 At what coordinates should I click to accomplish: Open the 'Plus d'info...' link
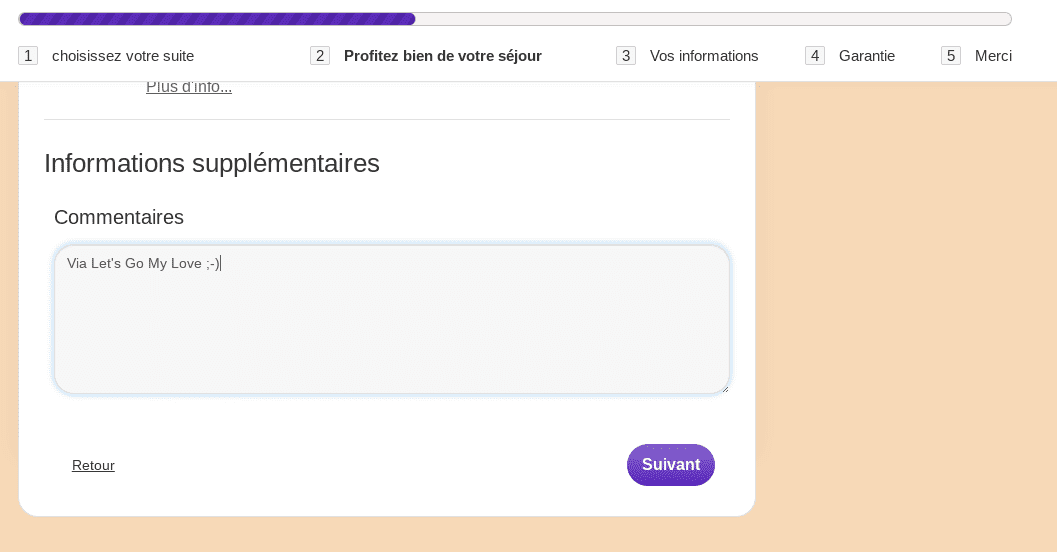(189, 88)
